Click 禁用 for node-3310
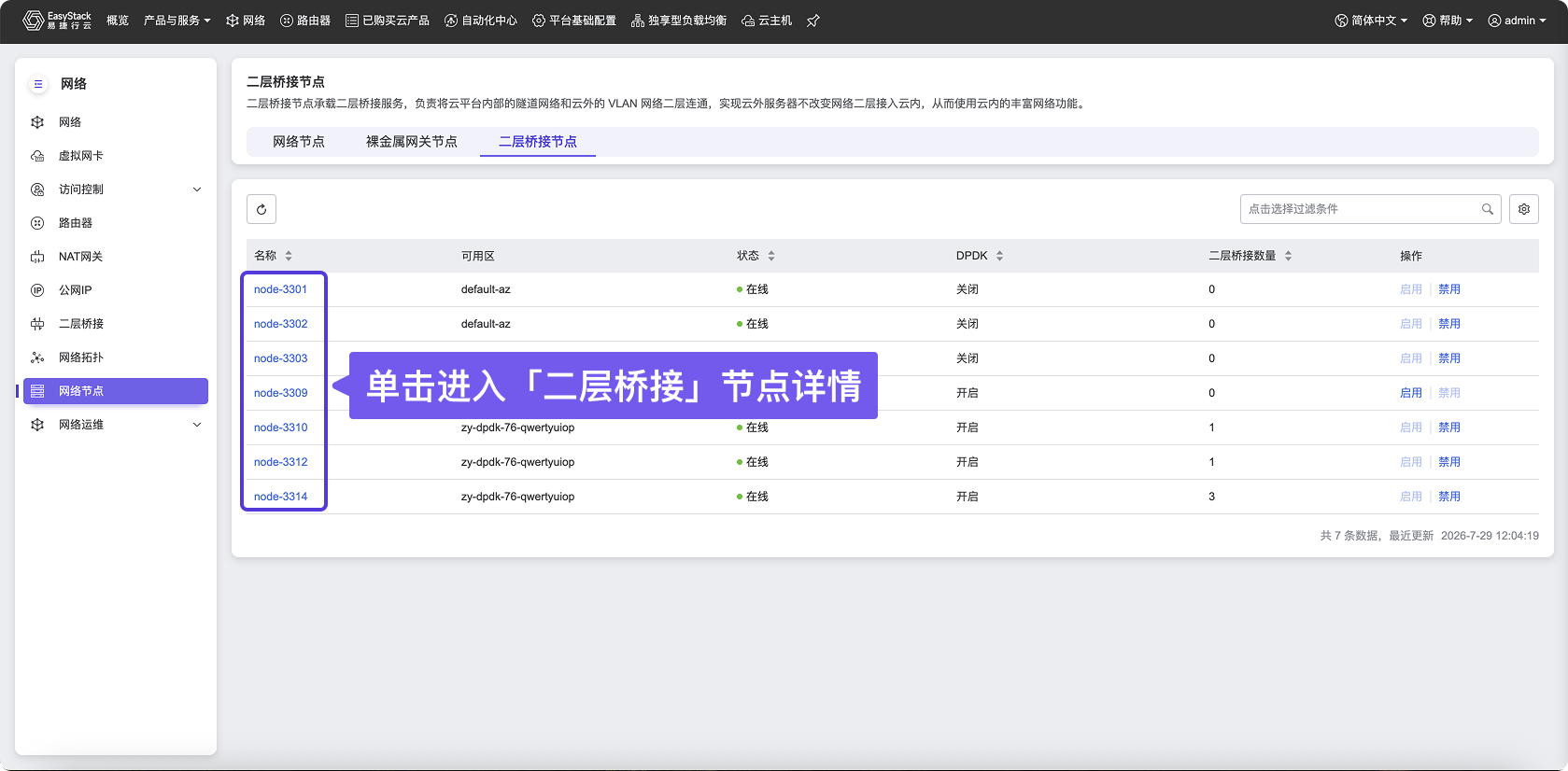 click(1449, 428)
